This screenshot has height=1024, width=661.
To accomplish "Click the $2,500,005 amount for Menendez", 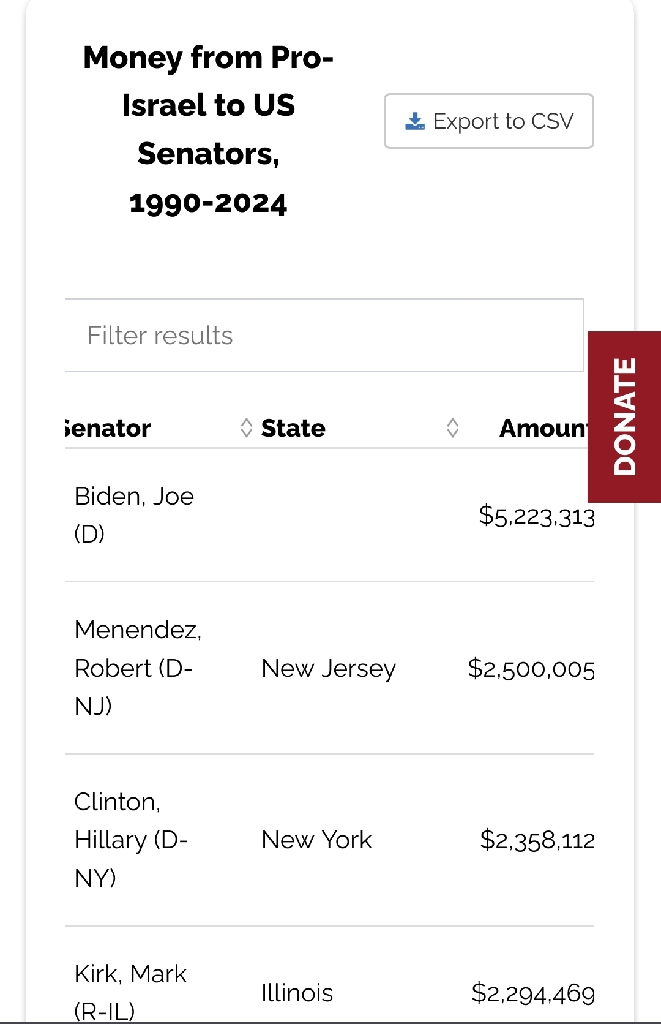I will click(531, 669).
